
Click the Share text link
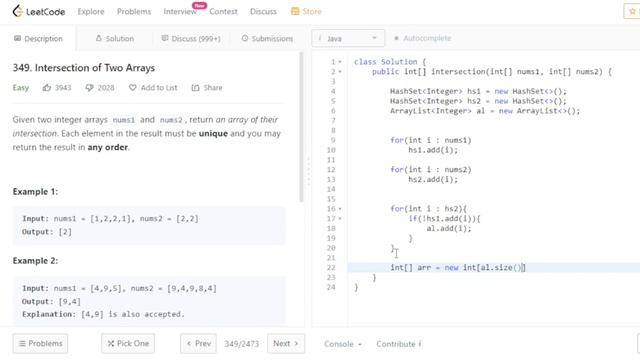(x=213, y=87)
